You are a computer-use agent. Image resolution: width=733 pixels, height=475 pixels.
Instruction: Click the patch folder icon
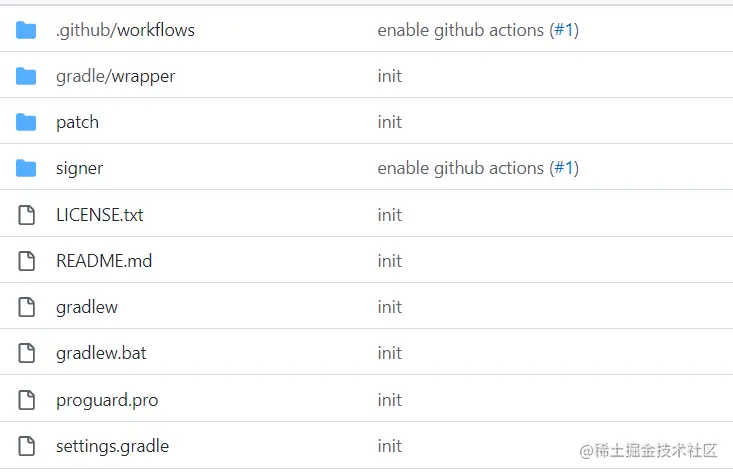(x=26, y=122)
